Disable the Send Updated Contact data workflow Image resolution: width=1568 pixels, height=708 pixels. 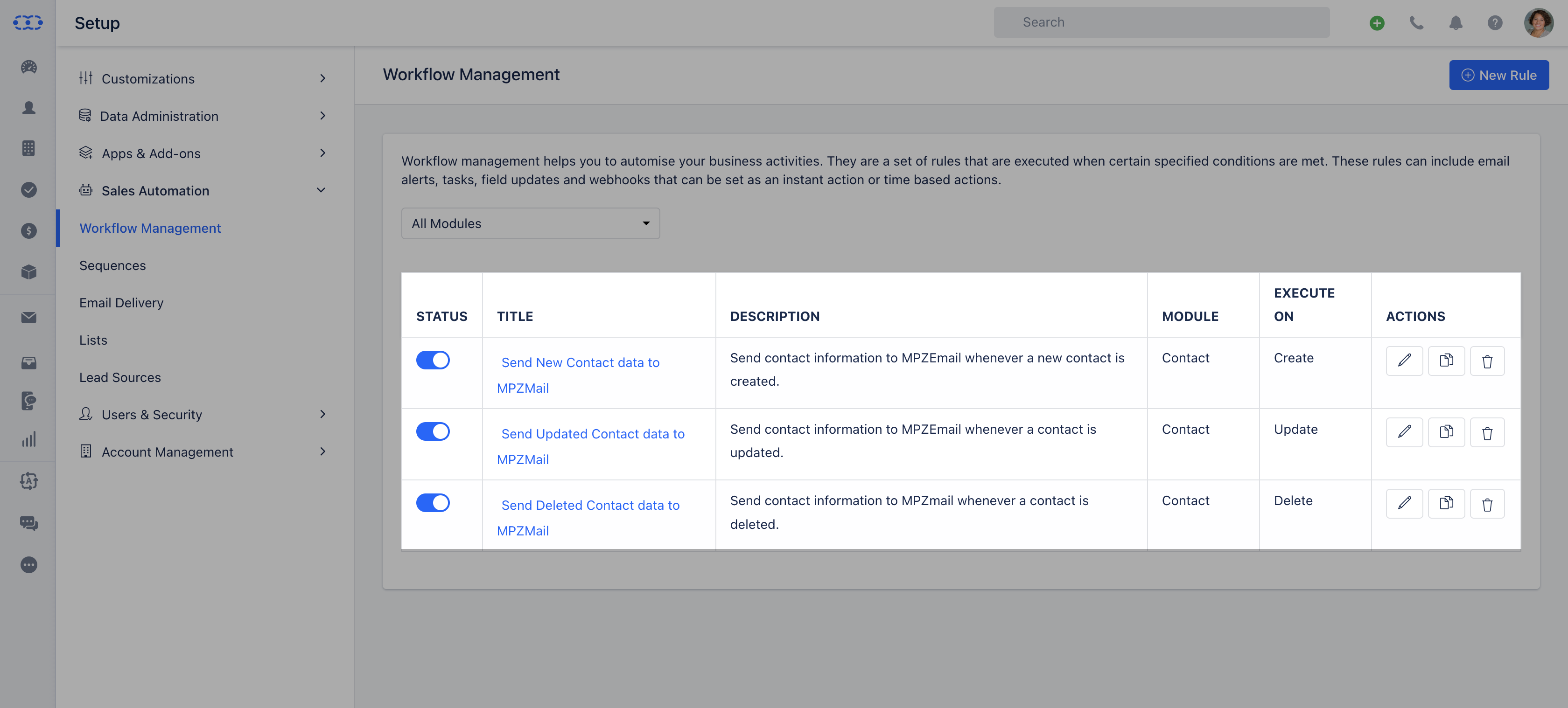pos(433,431)
